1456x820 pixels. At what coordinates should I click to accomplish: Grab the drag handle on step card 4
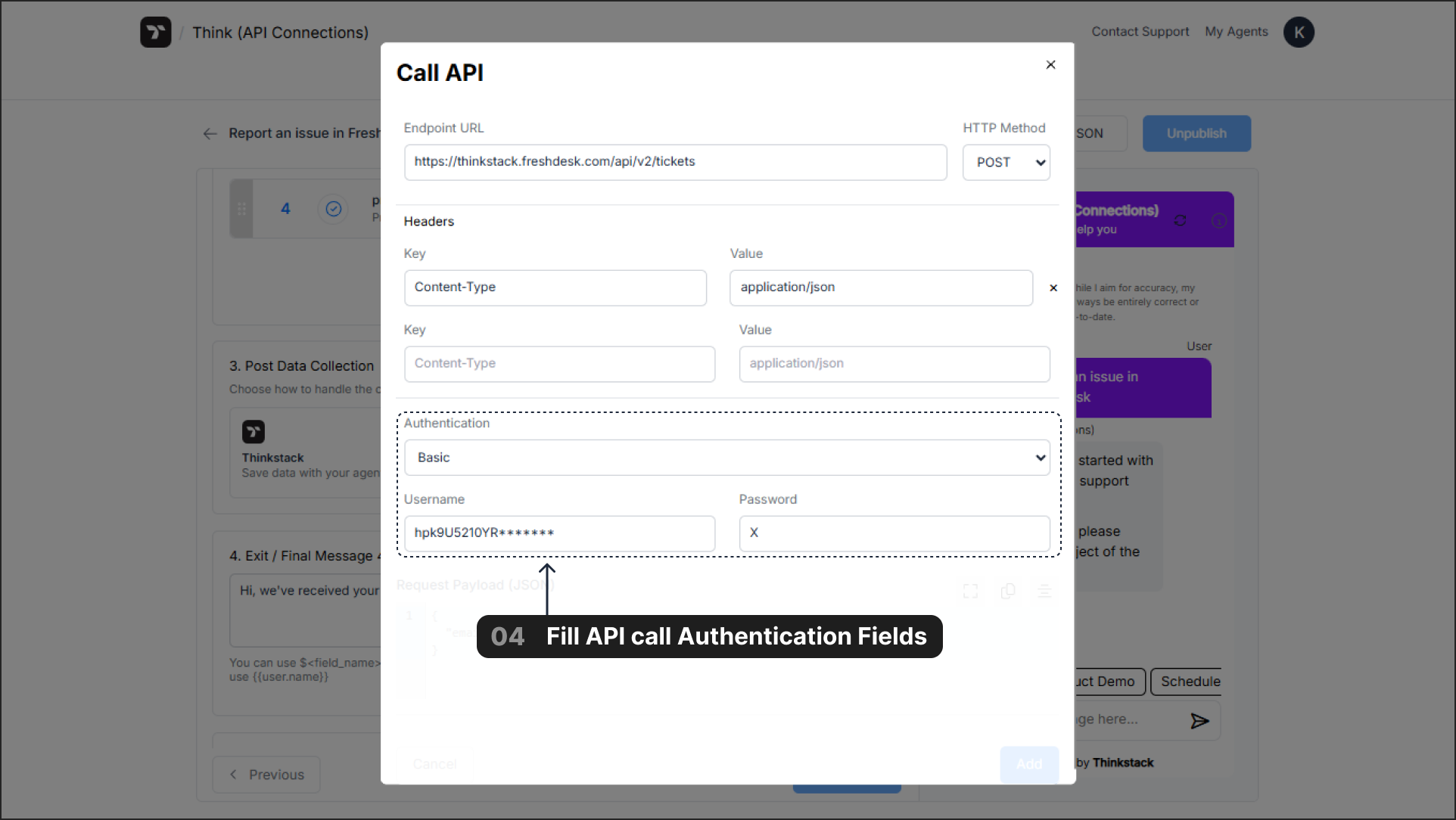241,208
